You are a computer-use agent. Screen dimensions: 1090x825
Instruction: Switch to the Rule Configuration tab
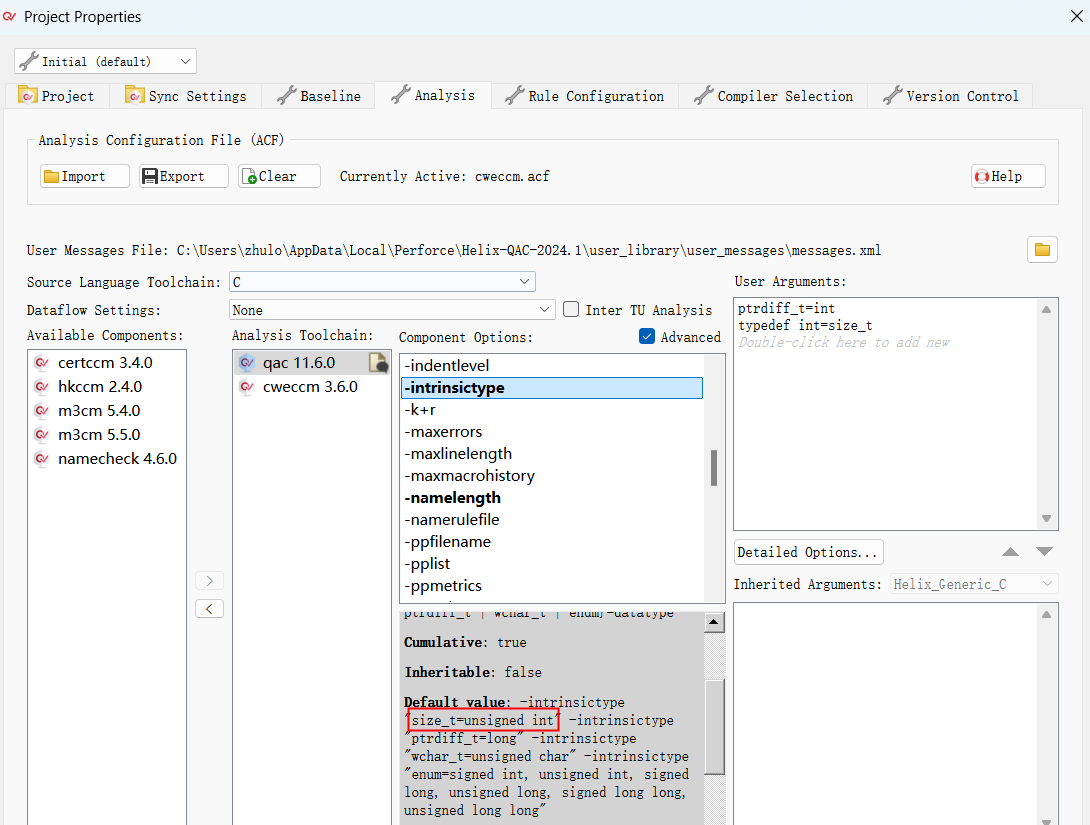click(x=584, y=96)
